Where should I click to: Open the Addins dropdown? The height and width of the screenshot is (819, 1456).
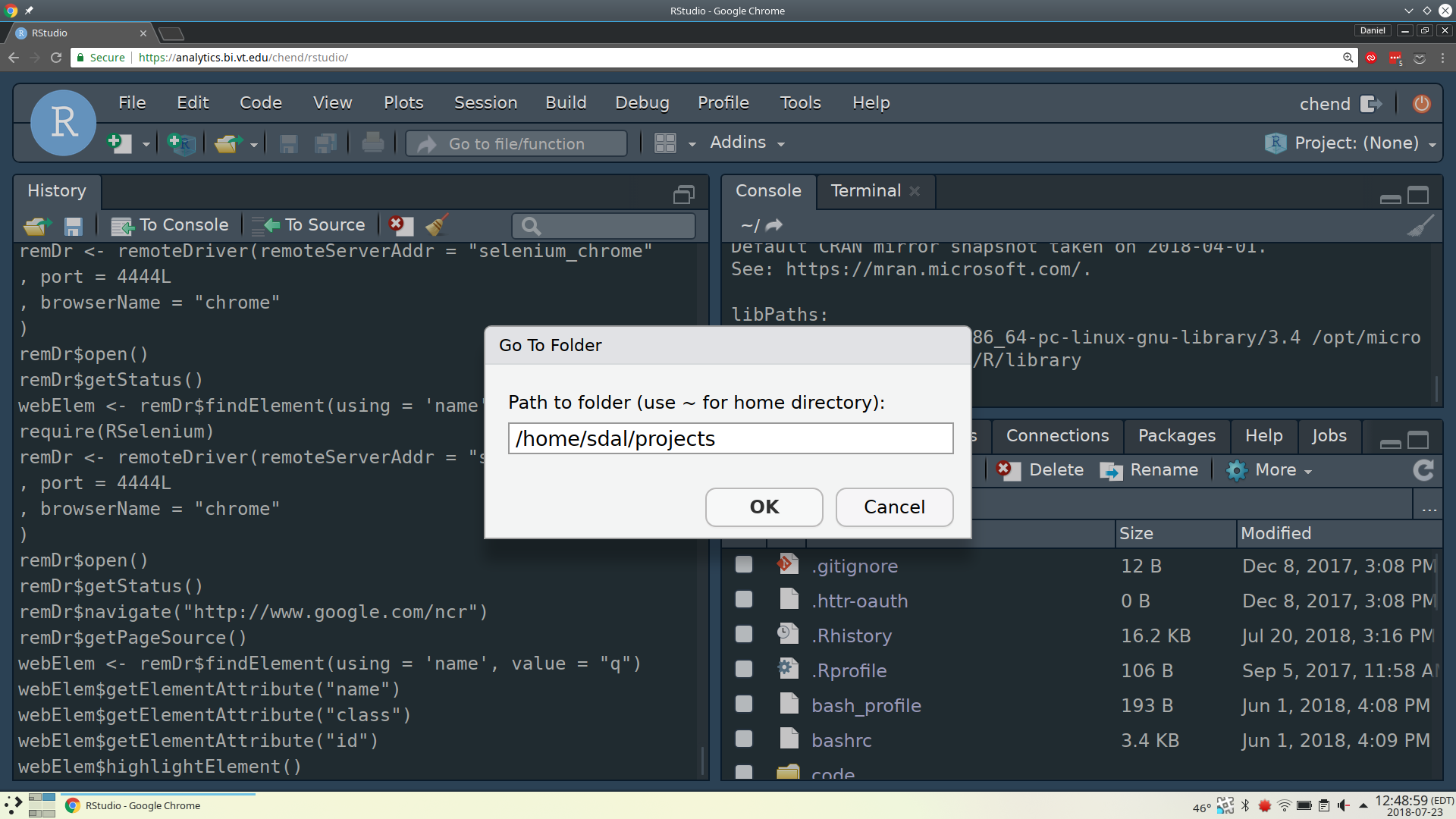pos(747,143)
